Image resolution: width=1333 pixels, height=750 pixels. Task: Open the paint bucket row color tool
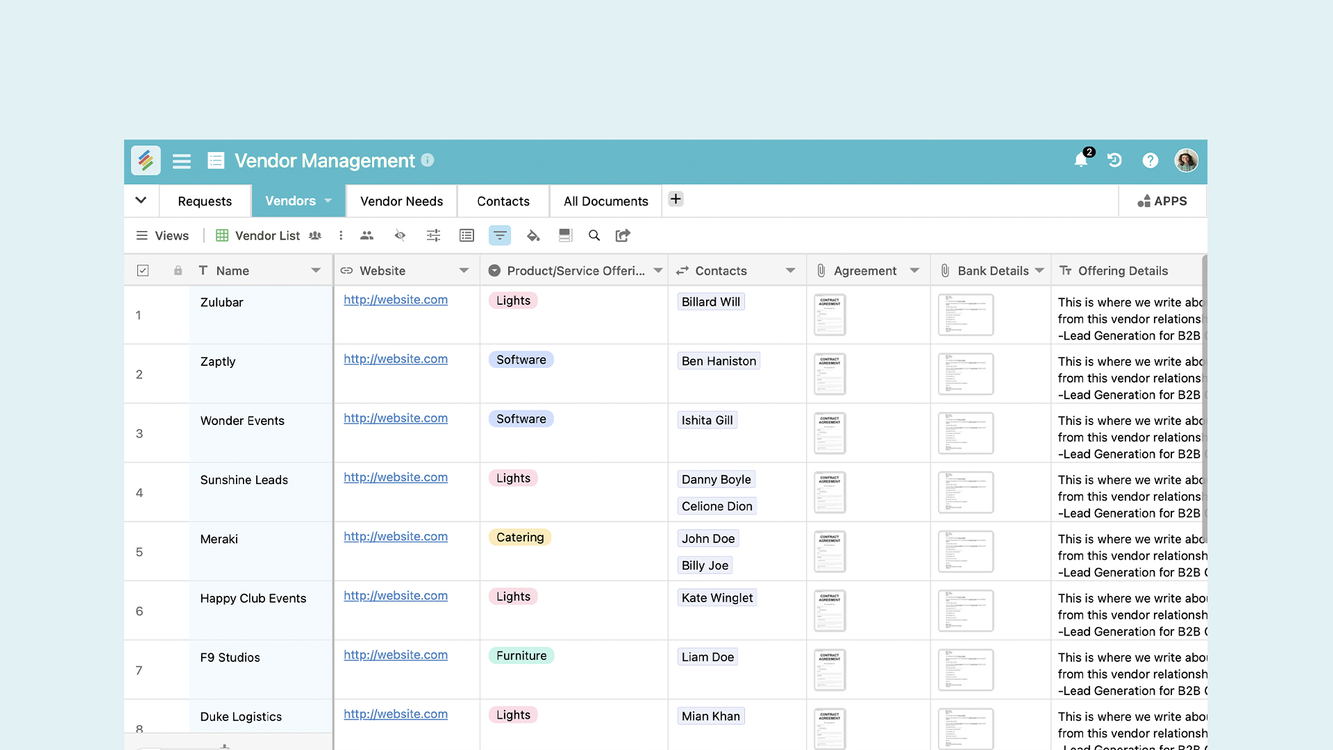[533, 236]
